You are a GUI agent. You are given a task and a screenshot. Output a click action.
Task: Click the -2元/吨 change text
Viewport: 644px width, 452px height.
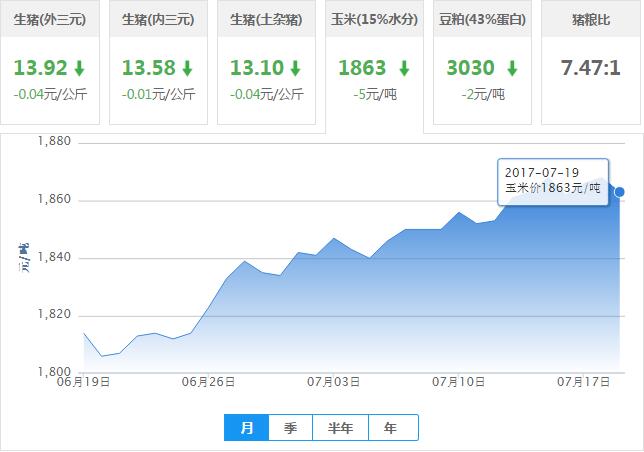483,94
